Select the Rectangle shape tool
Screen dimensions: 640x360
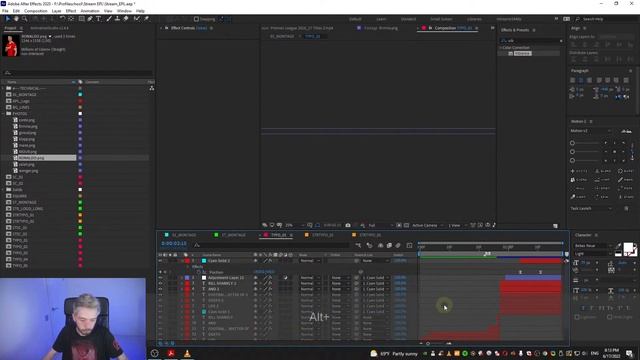click(x=82, y=19)
